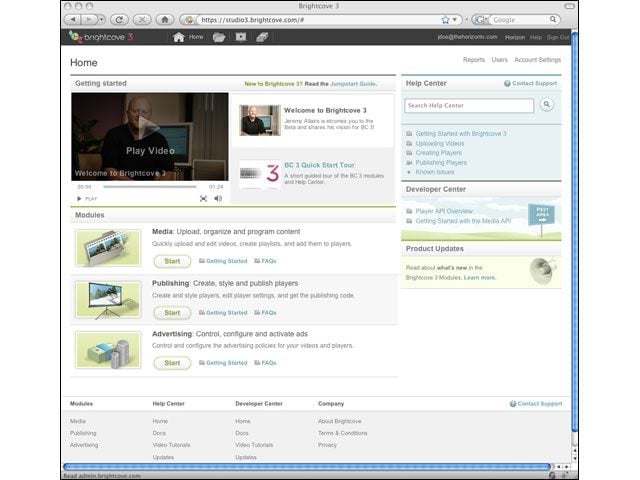The width and height of the screenshot is (640, 480).
Task: Open the Reports tab
Action: pos(473,60)
